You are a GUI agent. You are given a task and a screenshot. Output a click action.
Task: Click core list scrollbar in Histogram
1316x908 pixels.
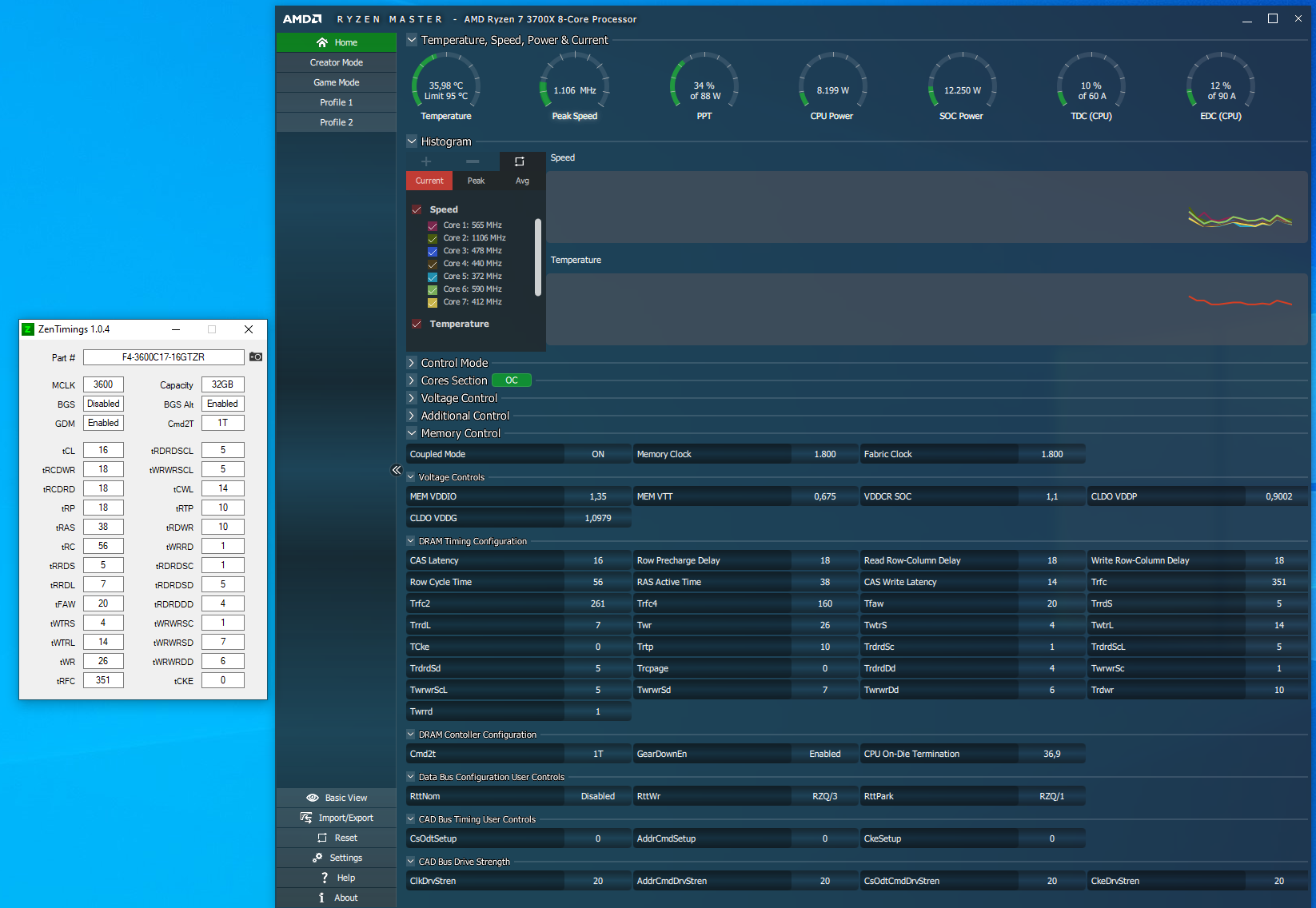[538, 257]
